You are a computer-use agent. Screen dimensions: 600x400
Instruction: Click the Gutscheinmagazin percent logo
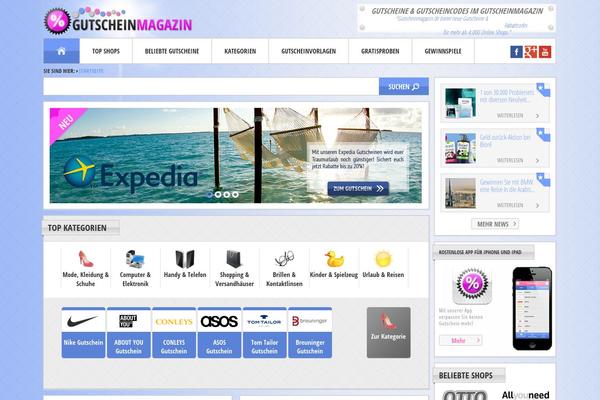57,21
